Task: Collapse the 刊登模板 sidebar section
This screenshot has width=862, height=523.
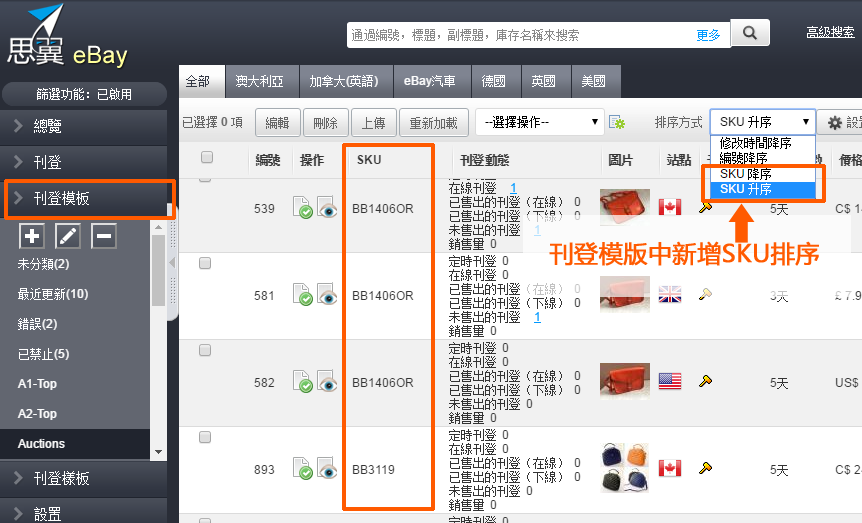Action: pos(86,199)
